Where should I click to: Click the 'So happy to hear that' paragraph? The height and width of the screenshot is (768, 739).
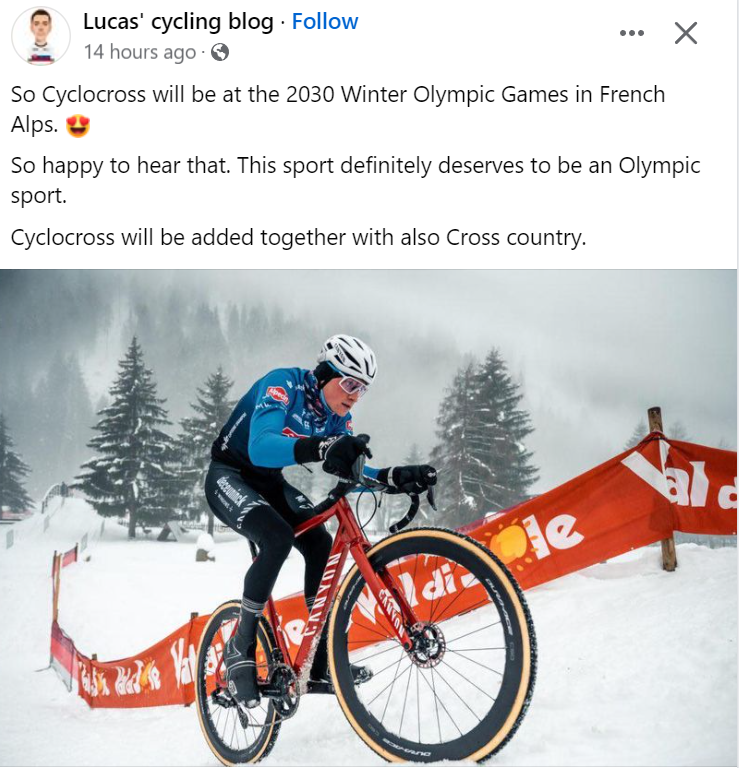point(356,180)
